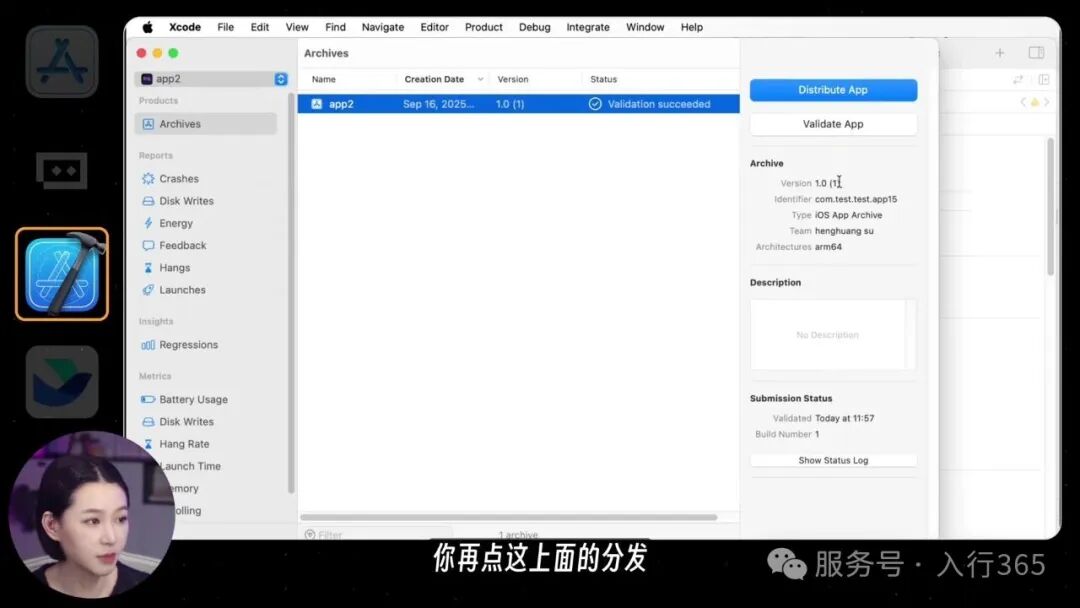Open the Product menu
This screenshot has width=1080, height=608.
[x=483, y=27]
